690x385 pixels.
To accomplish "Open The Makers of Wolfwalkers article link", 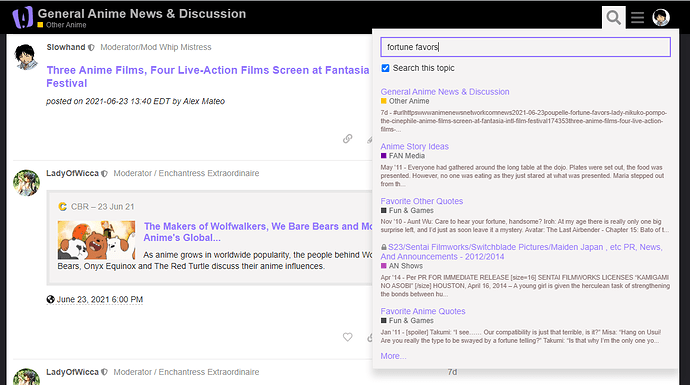I will 258,232.
